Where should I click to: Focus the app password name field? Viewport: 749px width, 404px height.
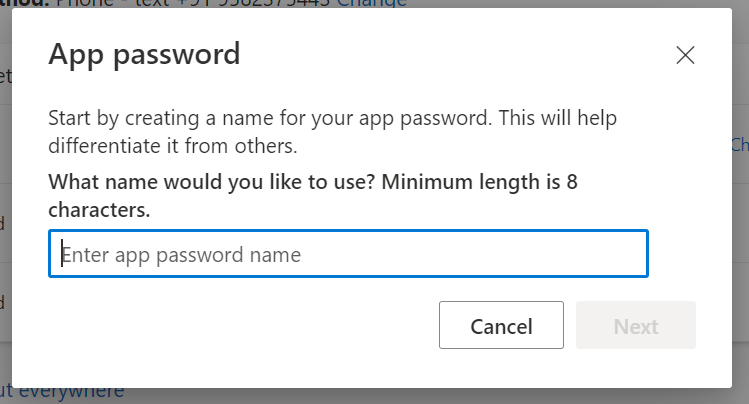click(x=348, y=255)
